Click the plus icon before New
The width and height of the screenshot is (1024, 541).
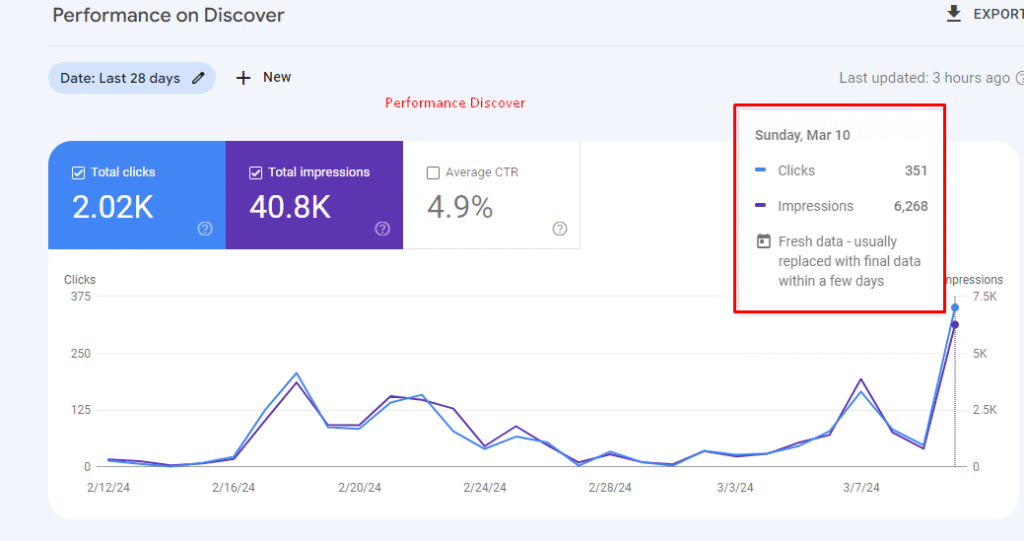243,78
